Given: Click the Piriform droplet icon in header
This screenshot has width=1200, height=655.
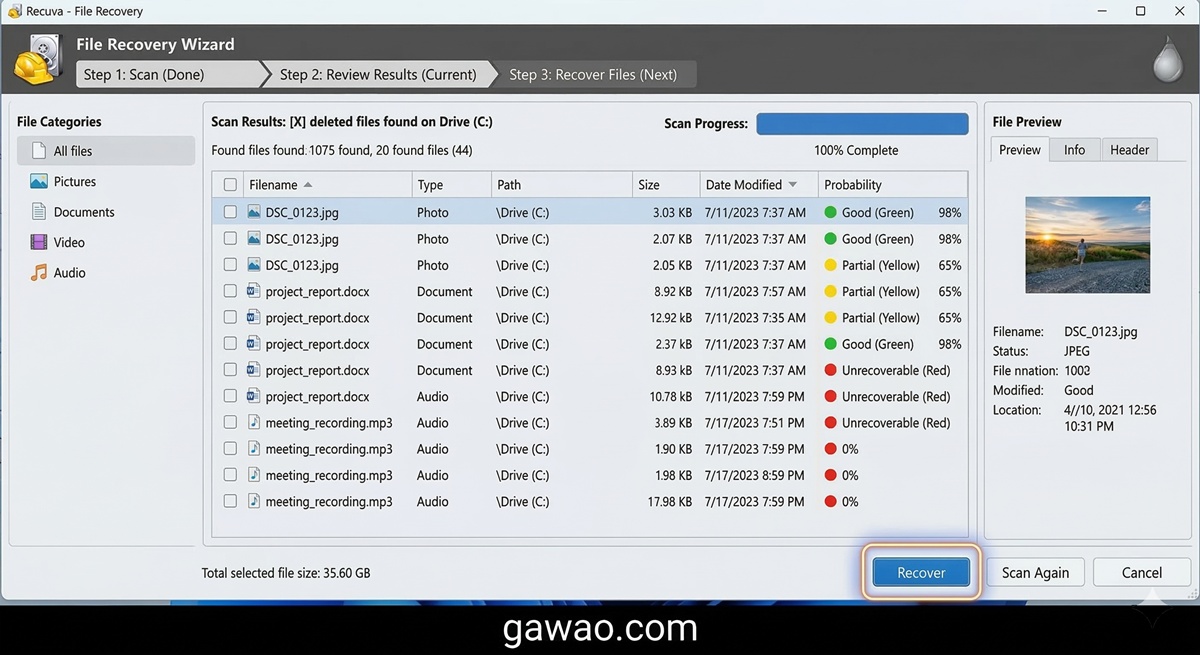Looking at the screenshot, I should tap(1167, 60).
